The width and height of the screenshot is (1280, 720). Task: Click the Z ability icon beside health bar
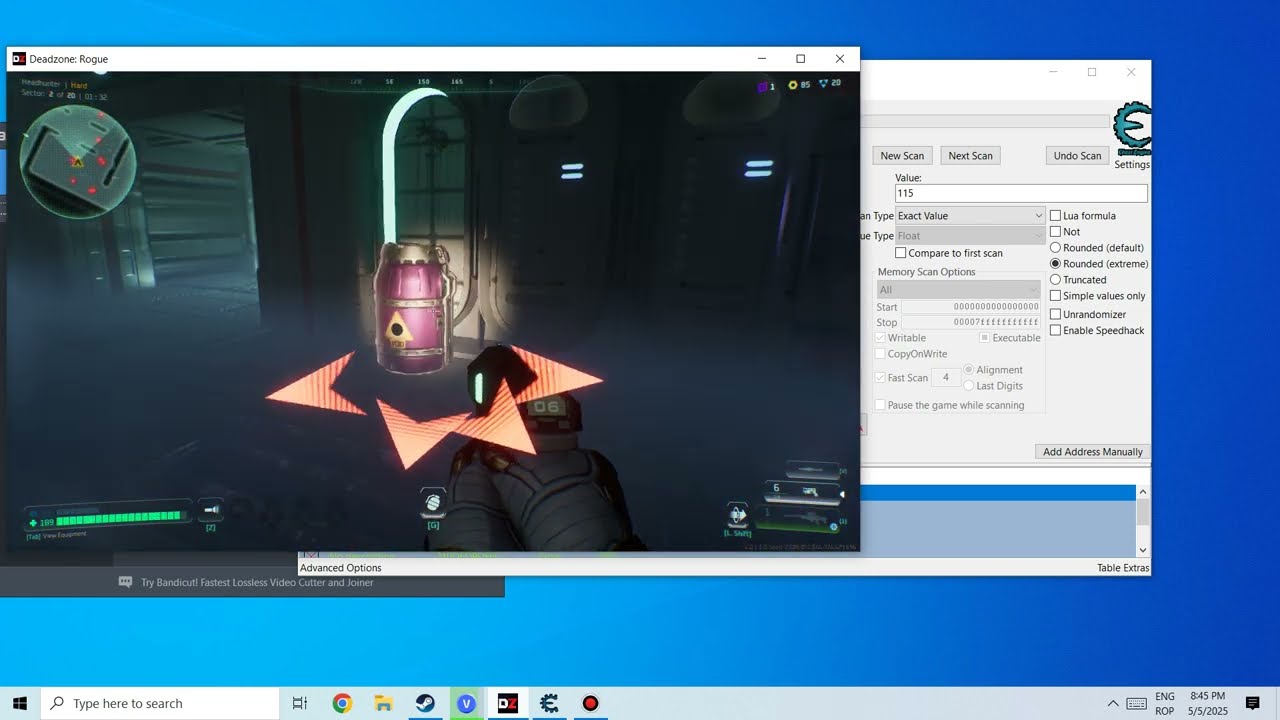[211, 510]
